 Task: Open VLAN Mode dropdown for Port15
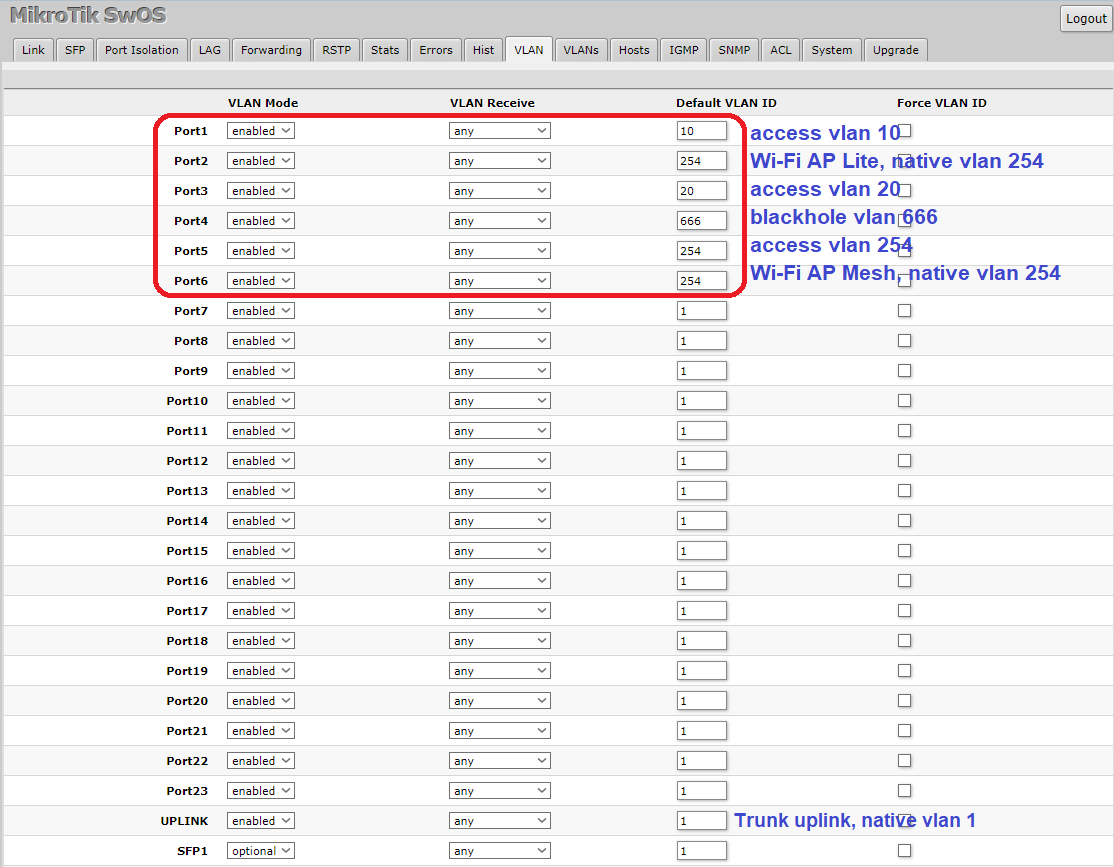point(261,551)
